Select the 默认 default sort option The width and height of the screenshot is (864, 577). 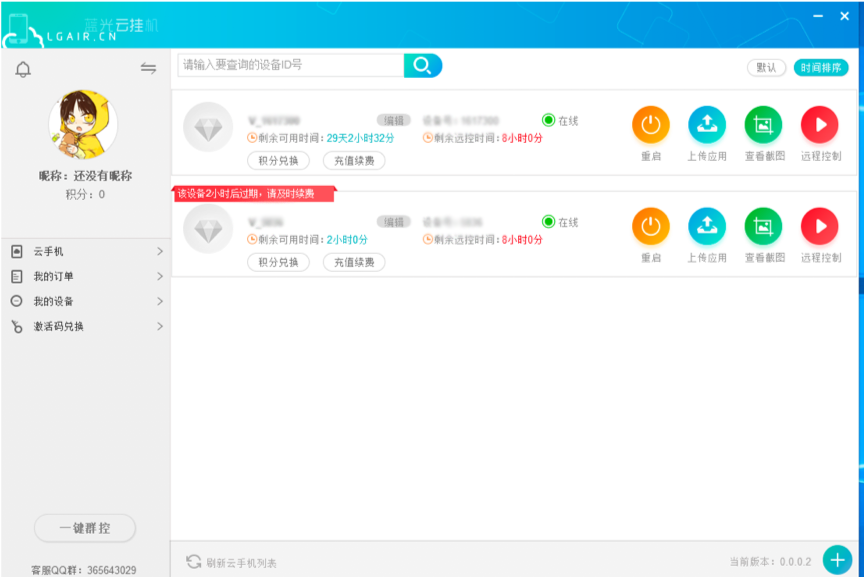click(766, 68)
